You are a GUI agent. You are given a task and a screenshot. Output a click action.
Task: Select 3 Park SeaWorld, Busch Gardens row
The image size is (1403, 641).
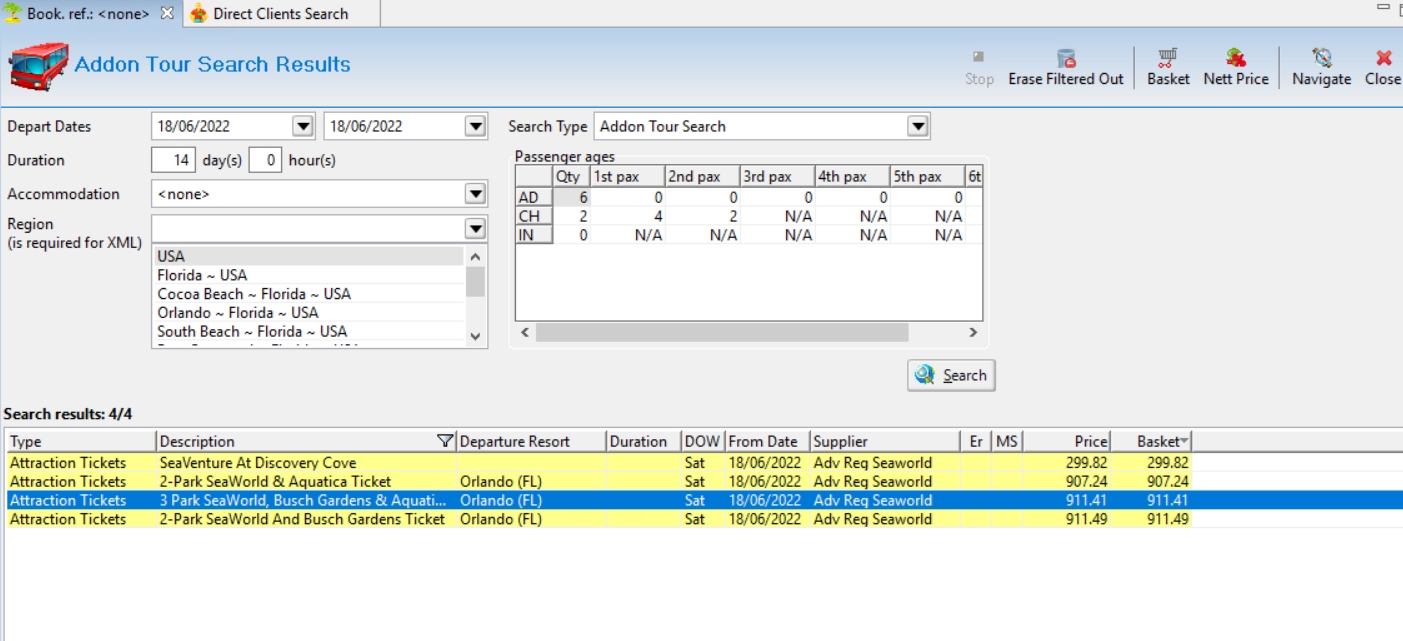(x=702, y=500)
